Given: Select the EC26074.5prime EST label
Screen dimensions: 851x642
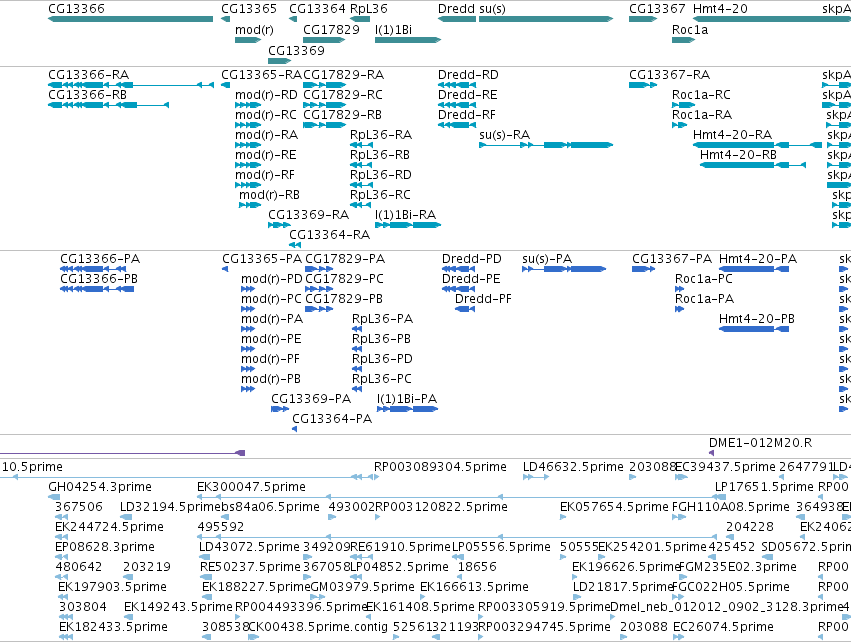Looking at the screenshot, I should [723, 626].
